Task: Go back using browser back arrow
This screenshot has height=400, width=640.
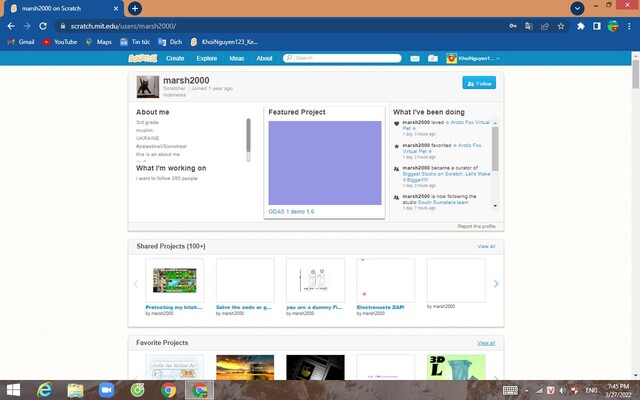Action: point(11,26)
